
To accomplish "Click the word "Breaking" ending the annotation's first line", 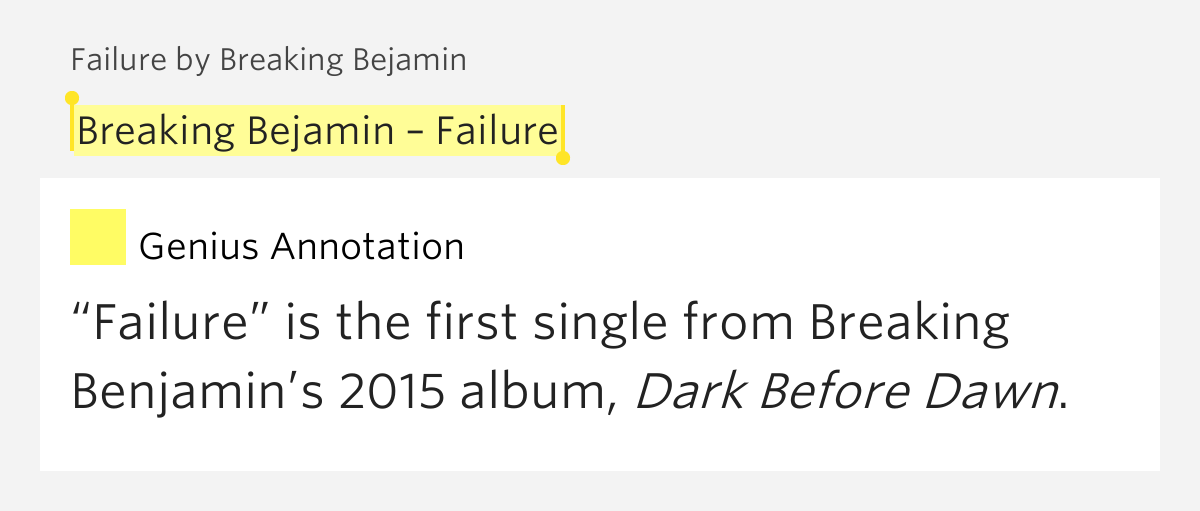I will [909, 324].
